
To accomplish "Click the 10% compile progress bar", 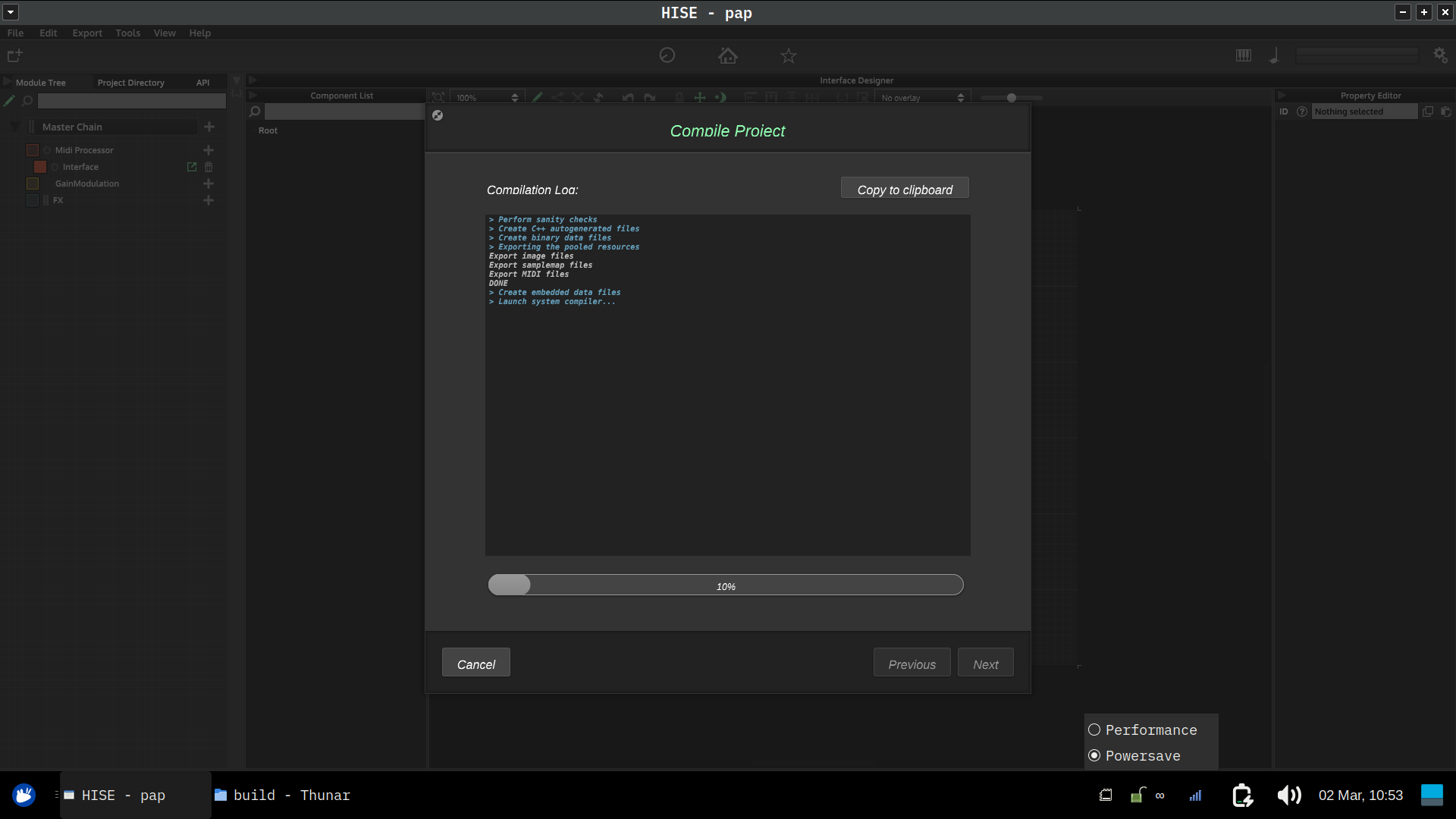I will (x=726, y=585).
